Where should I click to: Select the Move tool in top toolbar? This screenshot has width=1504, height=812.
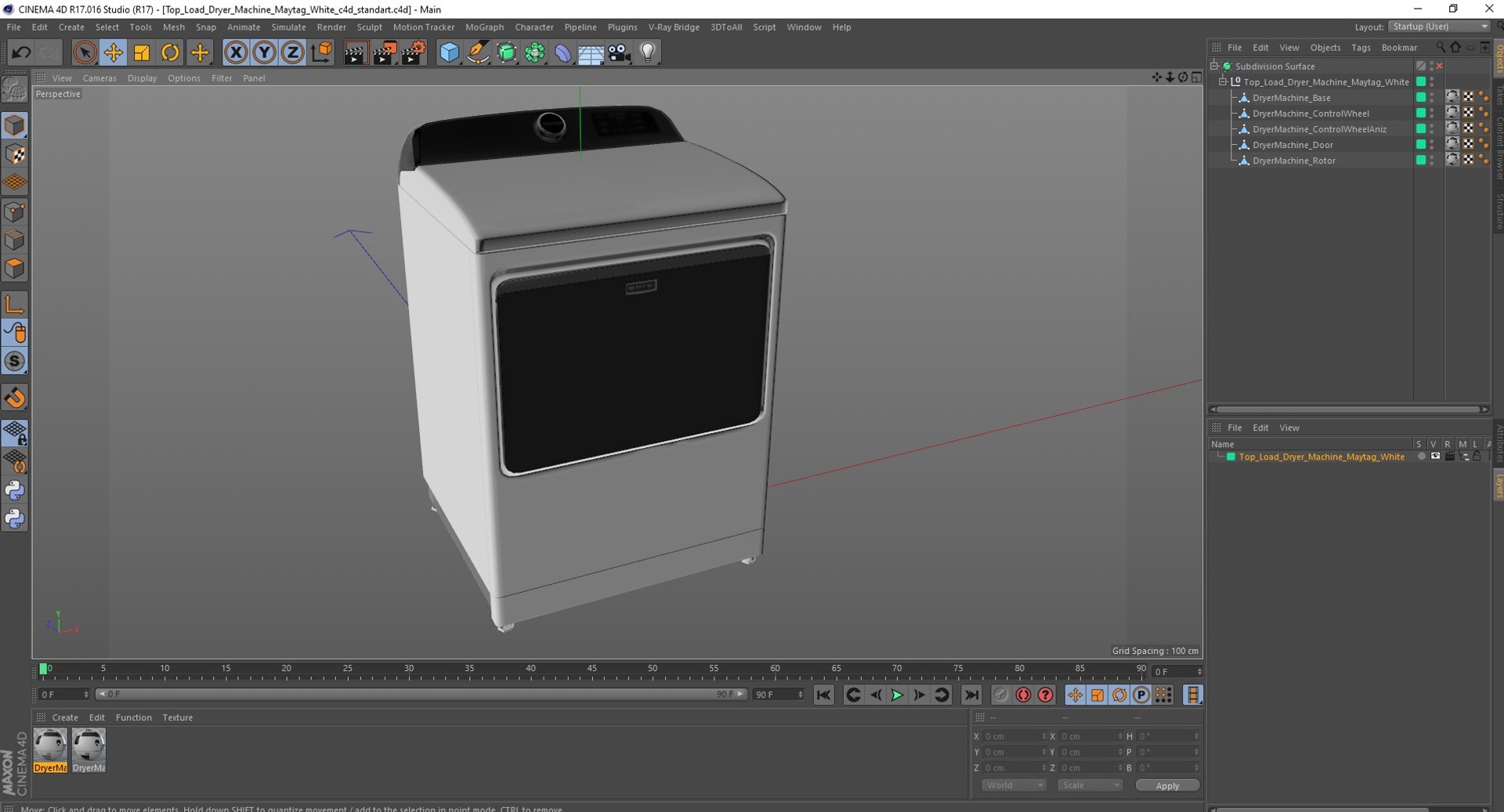113,52
